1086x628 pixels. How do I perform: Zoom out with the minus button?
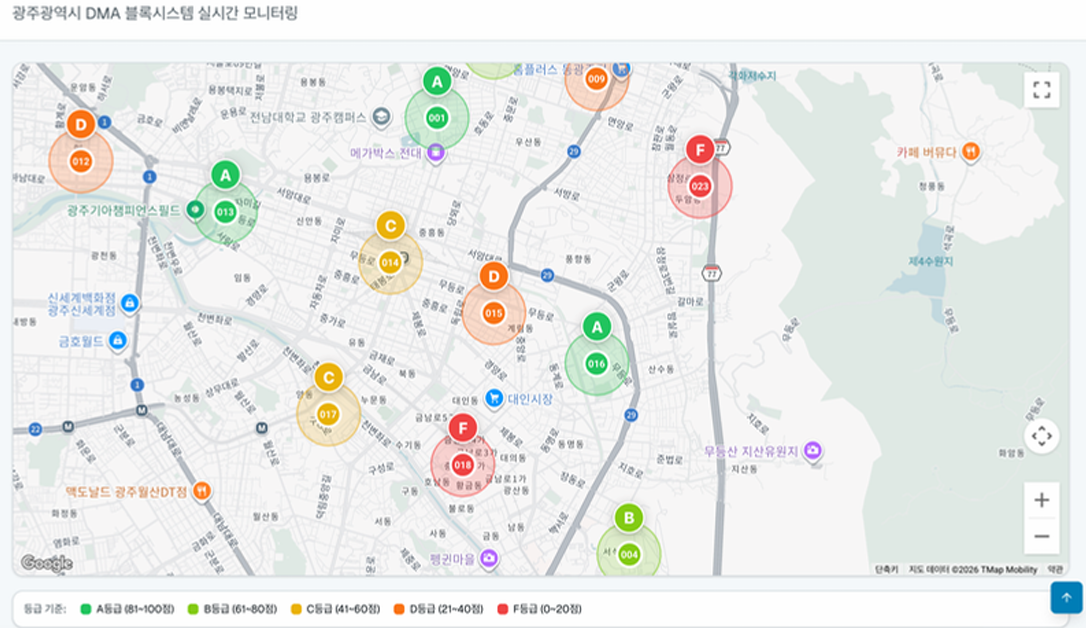[x=1041, y=536]
